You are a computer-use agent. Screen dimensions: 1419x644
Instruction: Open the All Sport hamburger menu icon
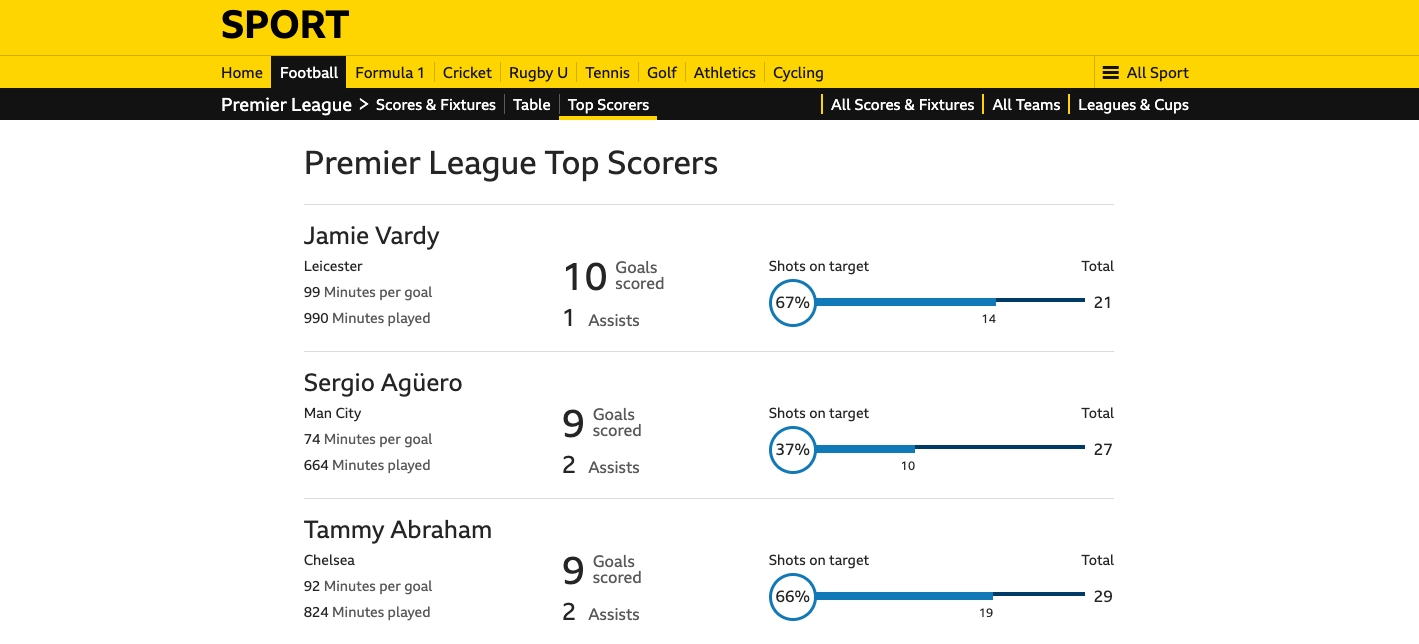pos(1110,73)
